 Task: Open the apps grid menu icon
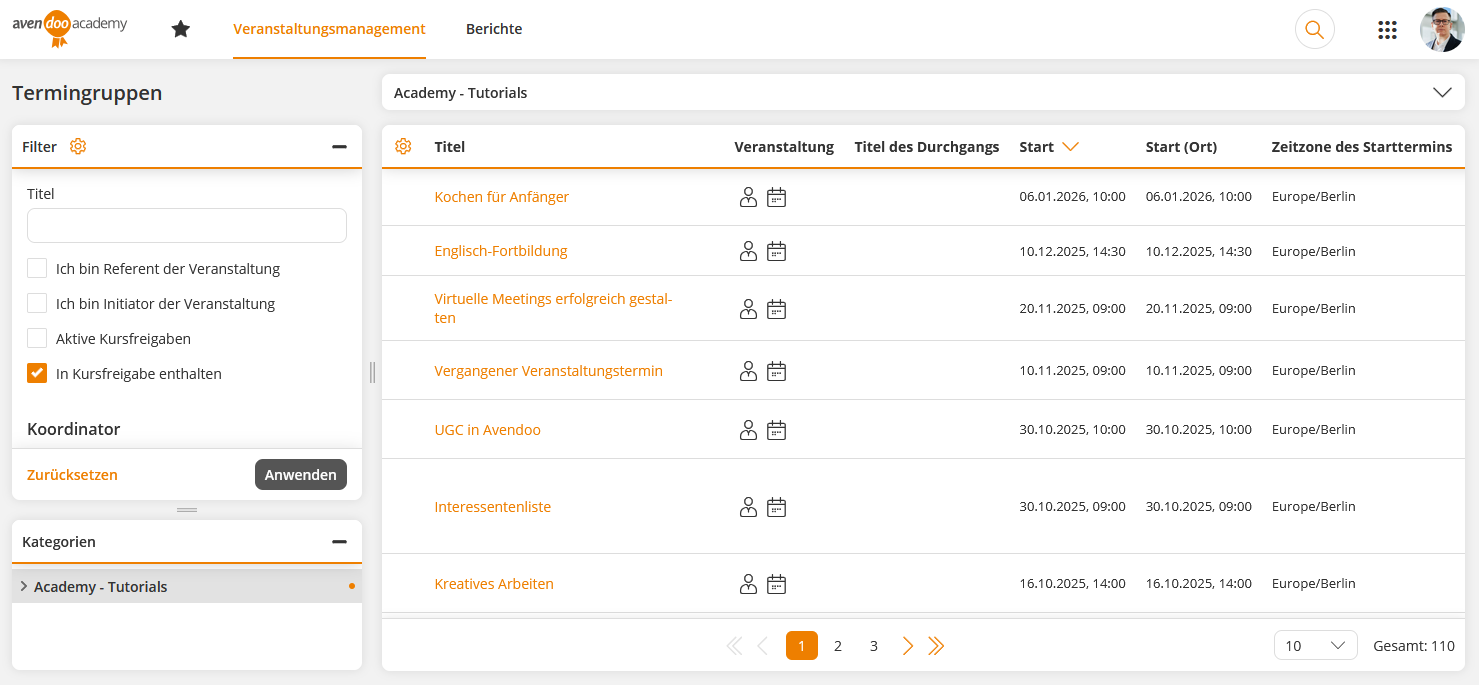[x=1387, y=29]
